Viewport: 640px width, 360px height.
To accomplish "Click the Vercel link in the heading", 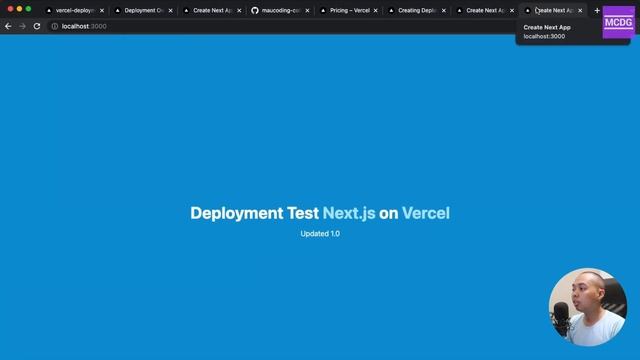I will point(426,213).
